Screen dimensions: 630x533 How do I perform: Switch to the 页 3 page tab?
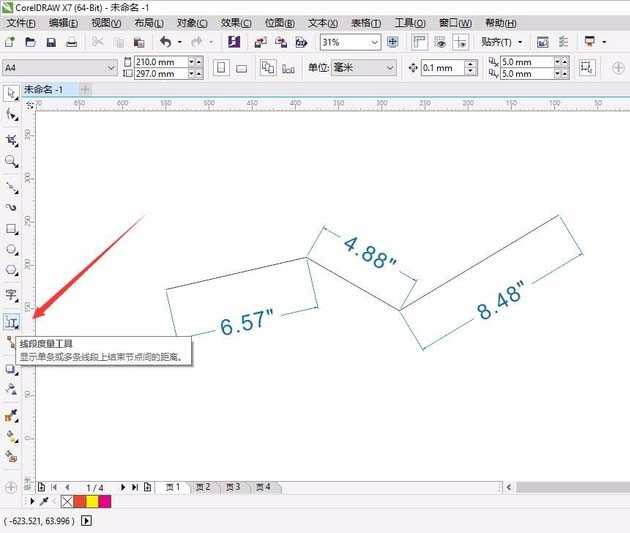tap(233, 487)
